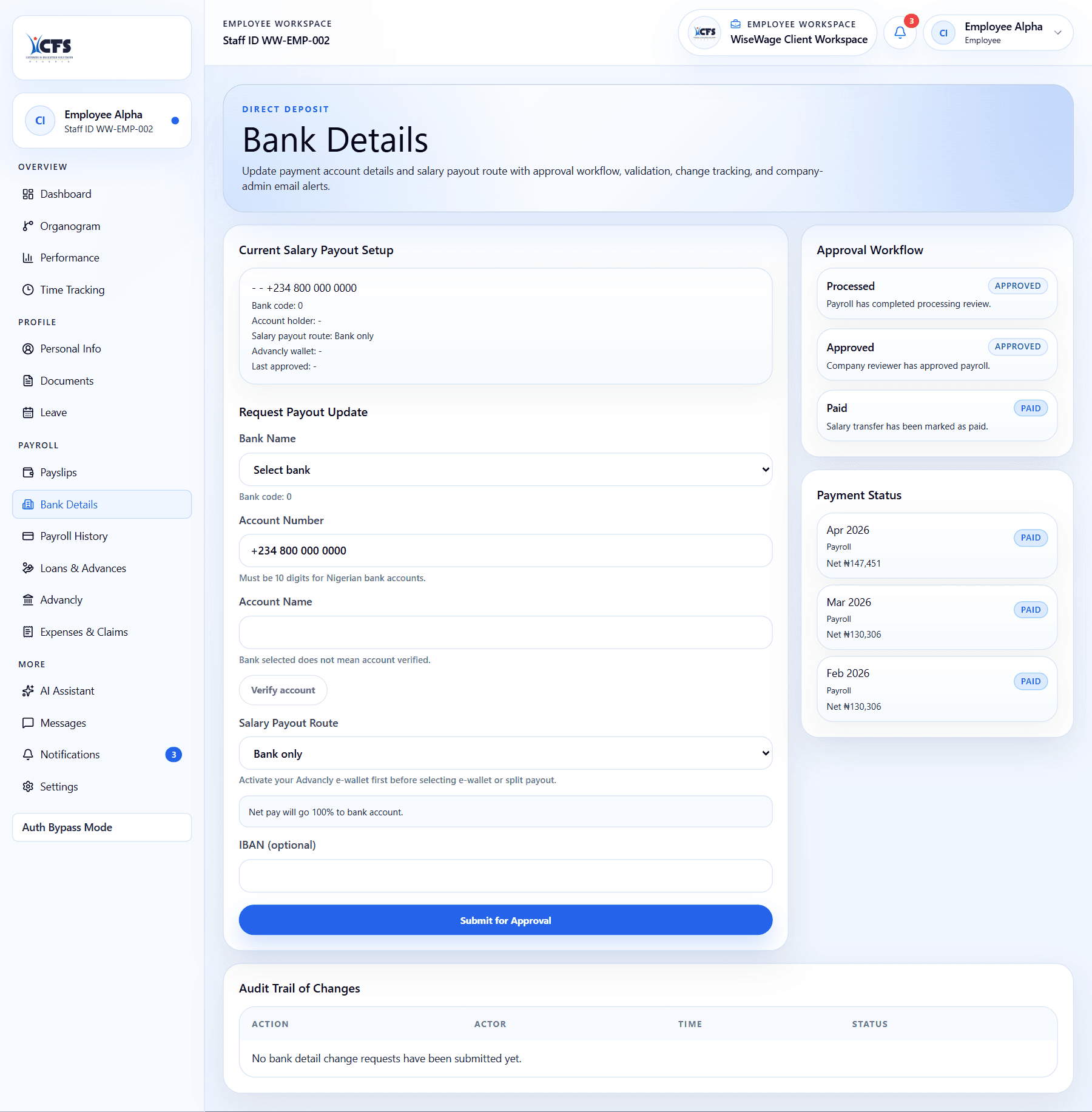Submit the payout update for approval
Viewport: 1092px width, 1112px height.
(505, 920)
